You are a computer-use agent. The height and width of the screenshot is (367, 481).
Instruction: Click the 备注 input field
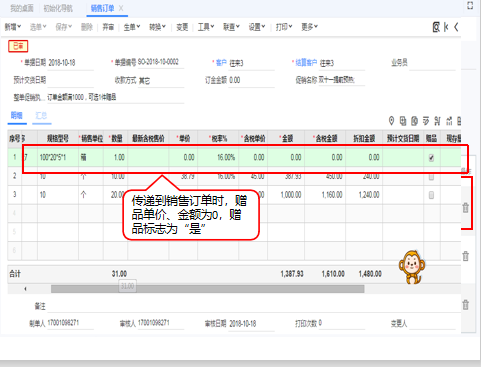253,306
